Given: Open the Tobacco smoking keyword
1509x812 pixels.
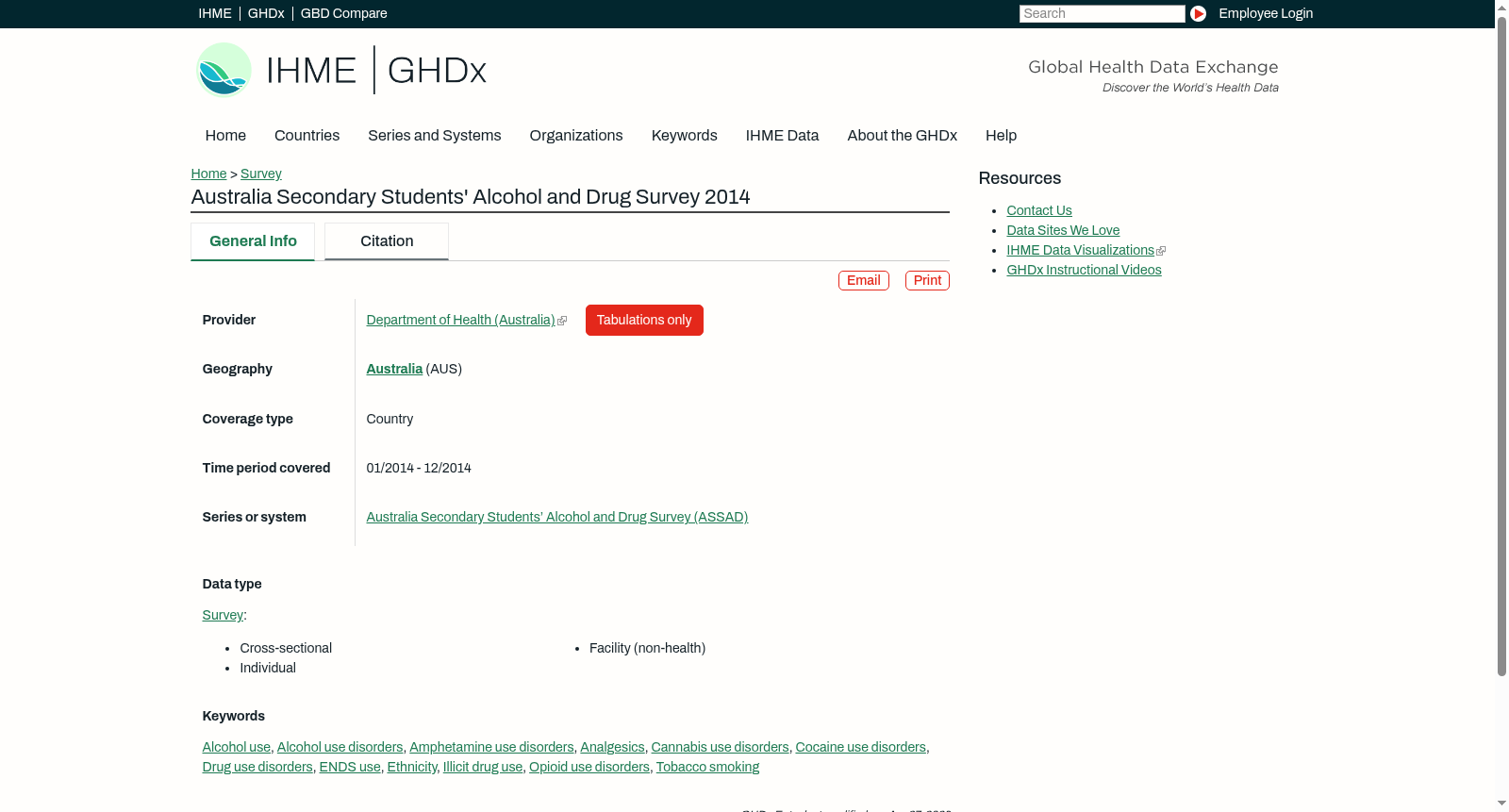Looking at the screenshot, I should [x=707, y=767].
